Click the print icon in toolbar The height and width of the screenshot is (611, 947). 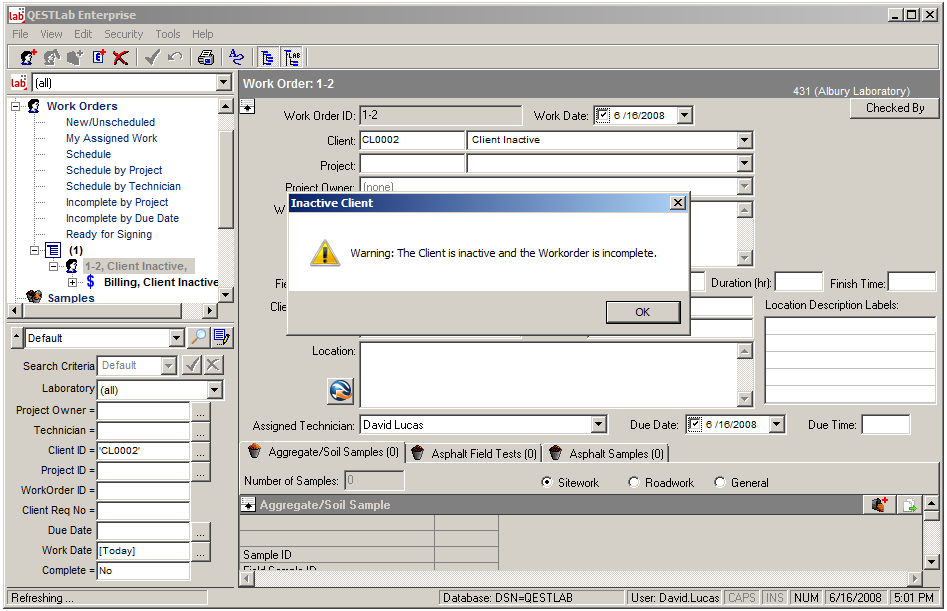click(x=205, y=58)
